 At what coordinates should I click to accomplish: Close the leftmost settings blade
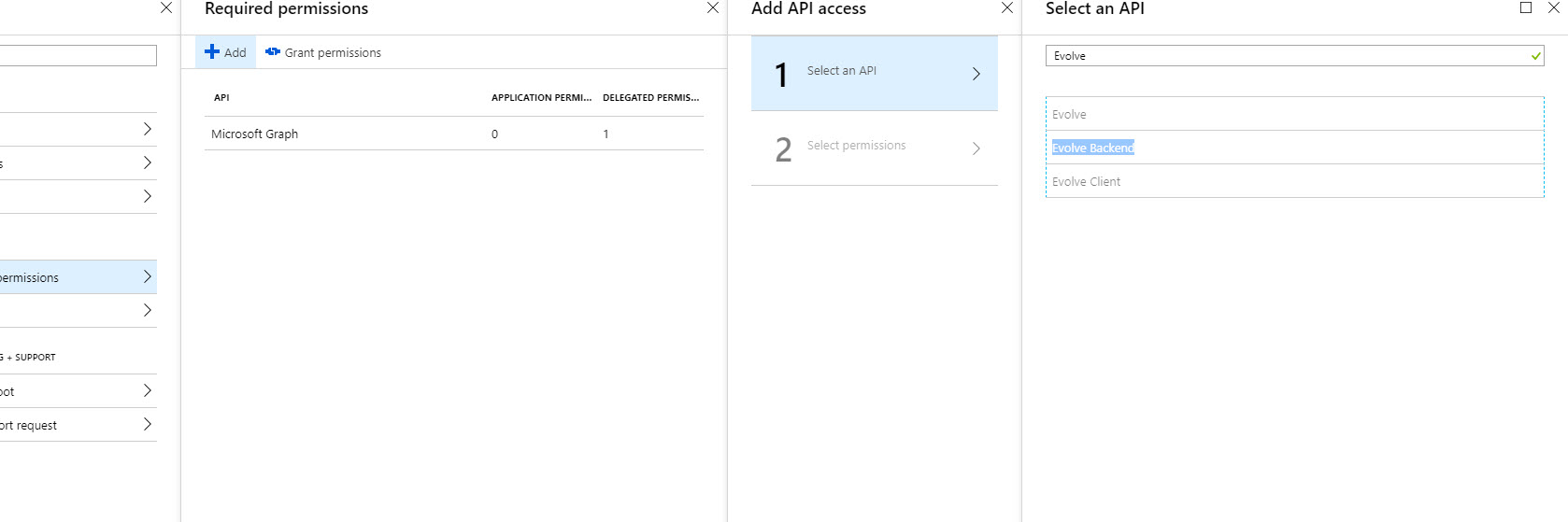166,7
